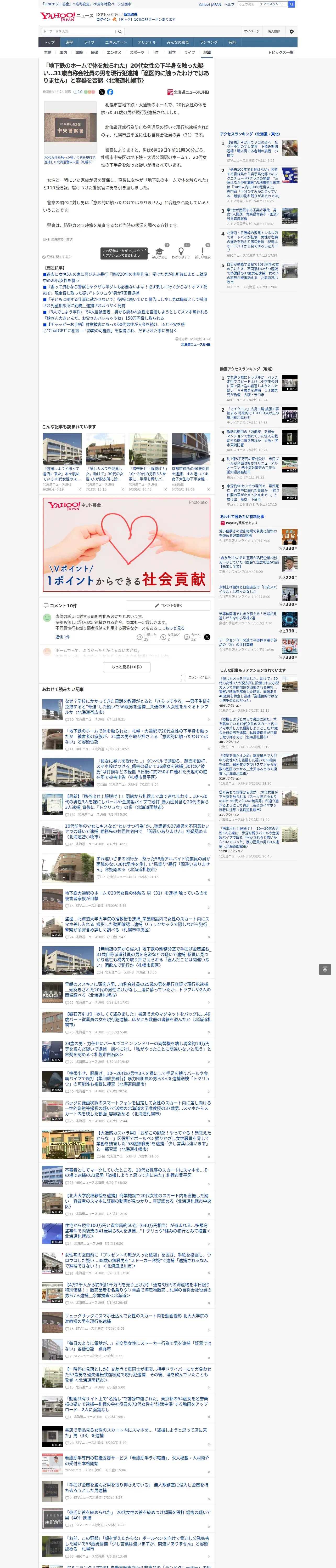336x1568 pixels.
Task: Click the Yahoo! JAPAN news logo
Action: tap(67, 16)
